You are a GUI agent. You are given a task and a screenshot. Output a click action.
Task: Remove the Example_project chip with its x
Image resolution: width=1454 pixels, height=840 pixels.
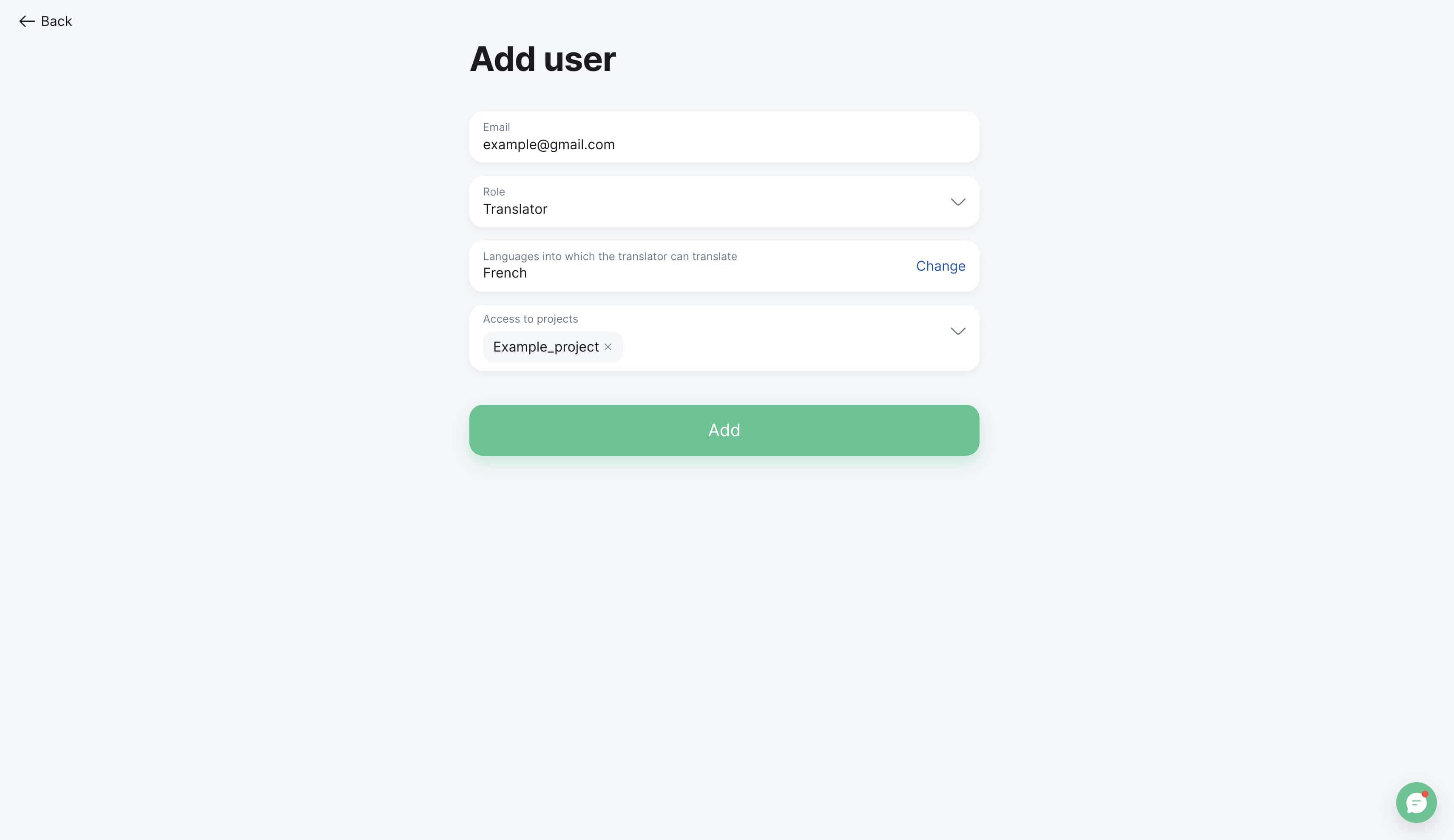click(x=608, y=347)
